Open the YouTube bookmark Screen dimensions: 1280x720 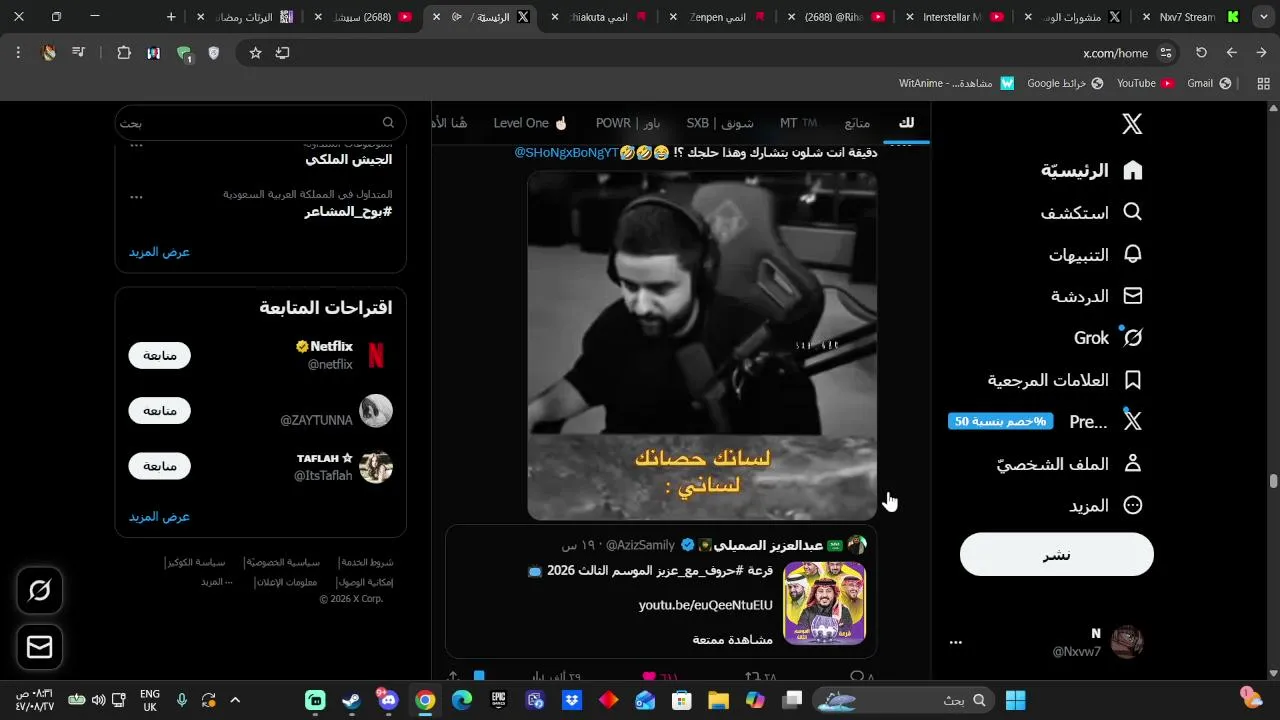(x=1145, y=83)
